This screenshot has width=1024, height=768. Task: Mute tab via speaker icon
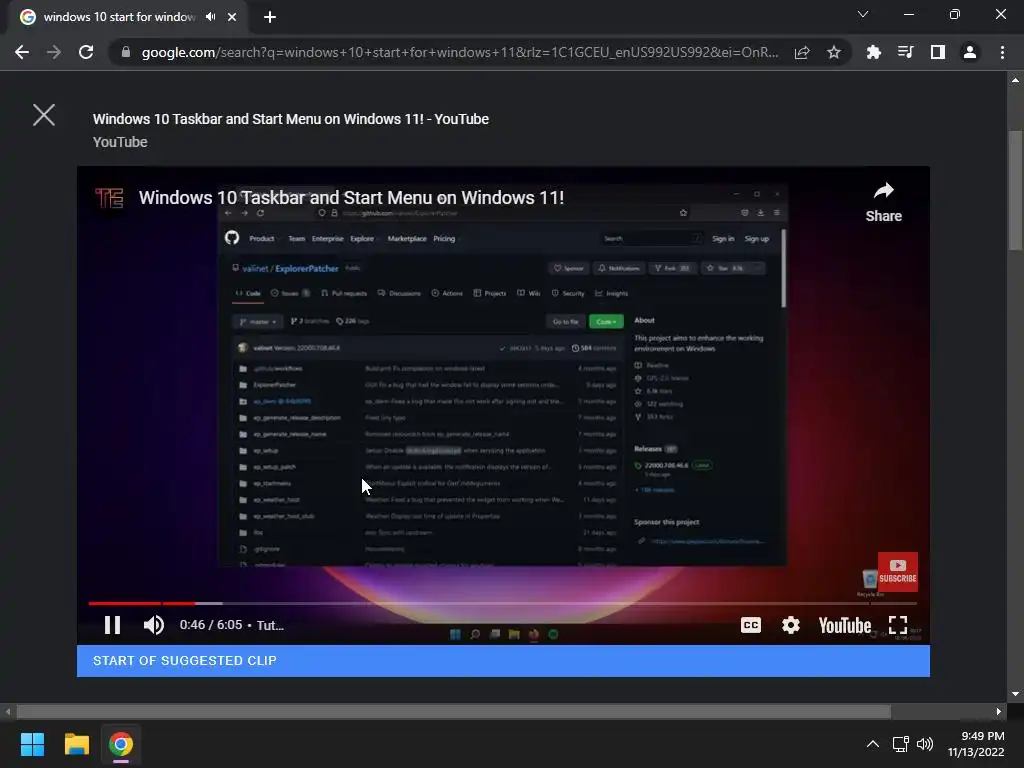coord(210,17)
